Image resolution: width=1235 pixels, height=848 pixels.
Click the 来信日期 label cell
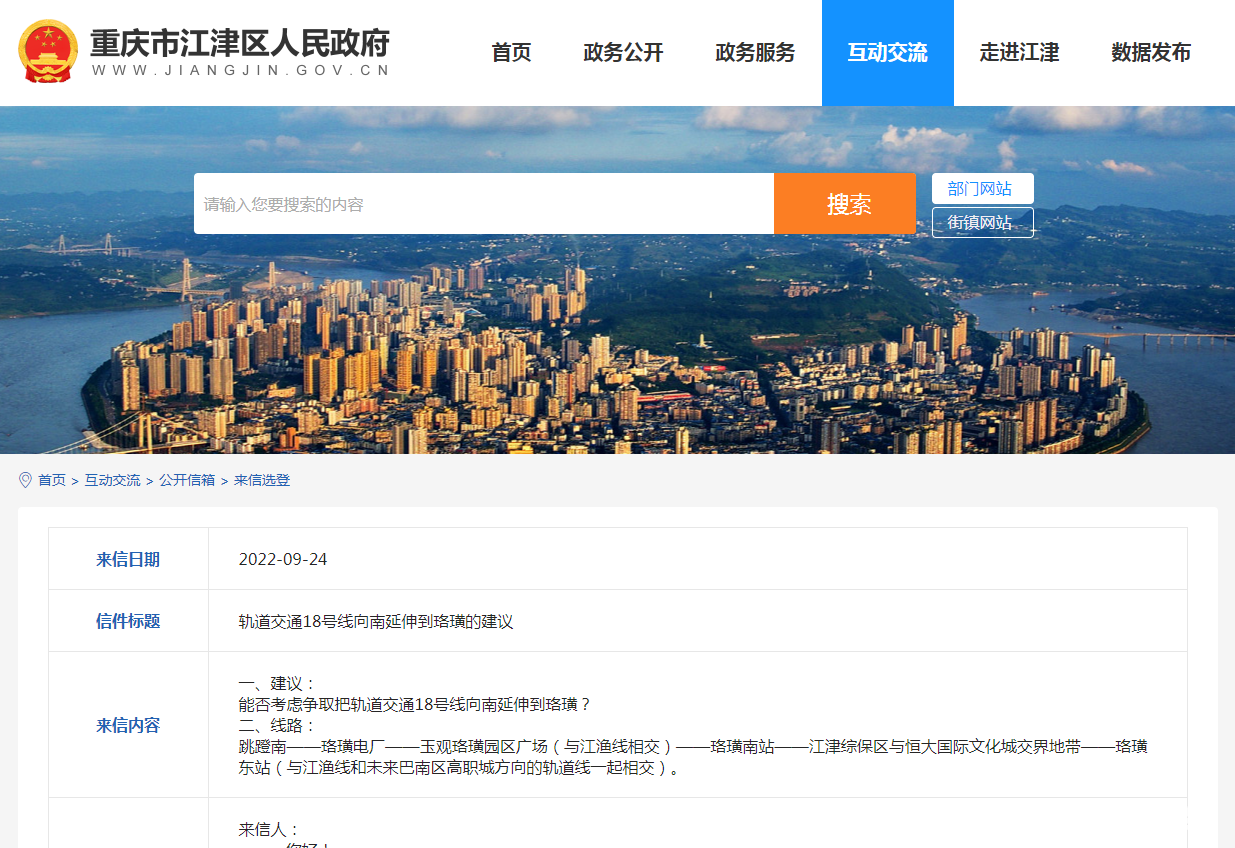(128, 559)
